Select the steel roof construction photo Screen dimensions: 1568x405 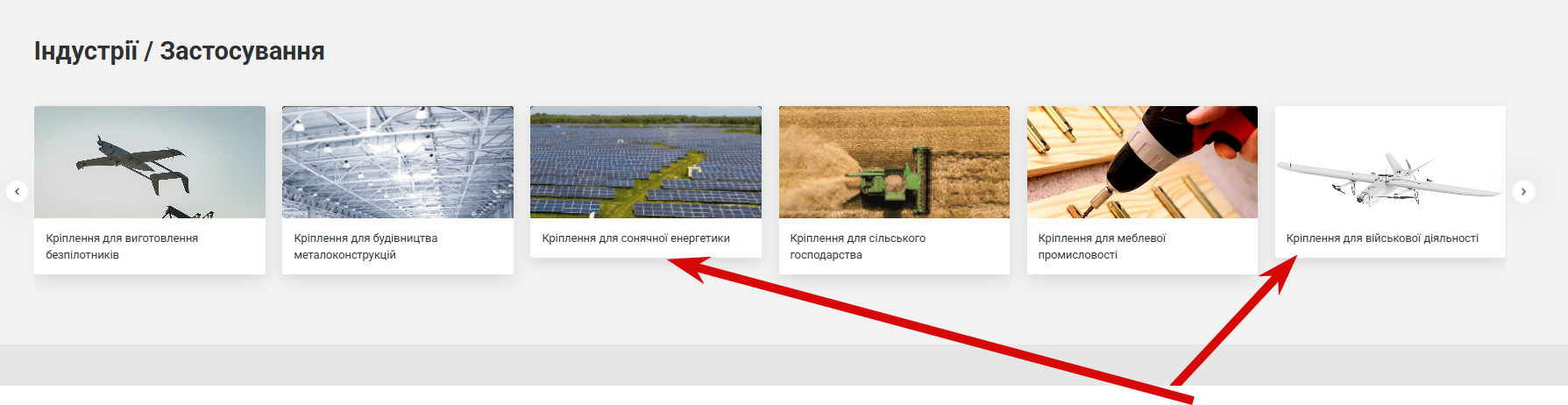pyautogui.click(x=398, y=162)
